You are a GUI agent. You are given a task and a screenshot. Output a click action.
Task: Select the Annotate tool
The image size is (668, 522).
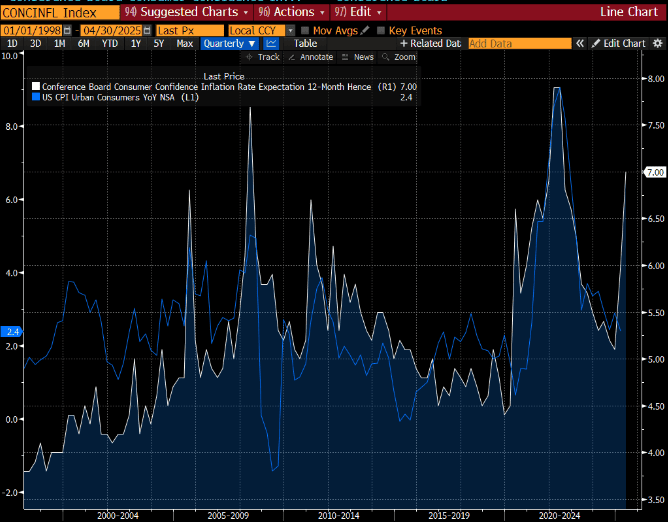pos(311,57)
